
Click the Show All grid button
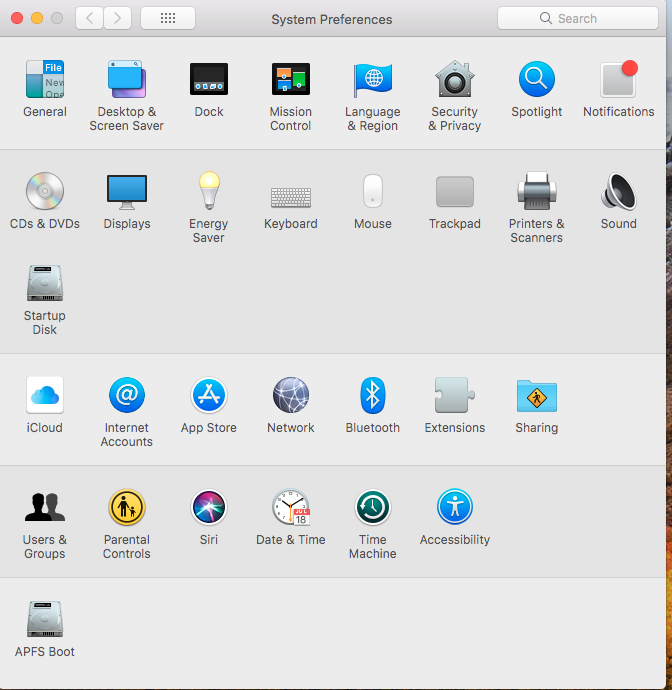[168, 18]
